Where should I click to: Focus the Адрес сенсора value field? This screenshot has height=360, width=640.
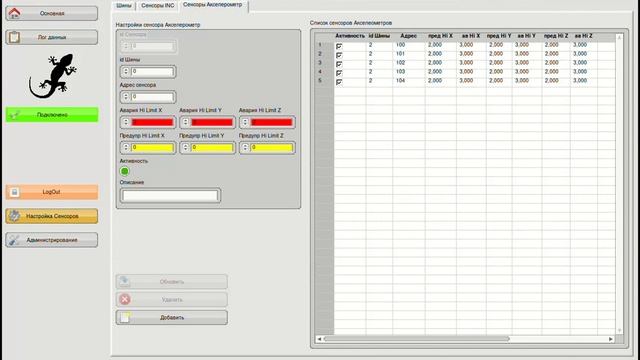pyautogui.click(x=152, y=97)
